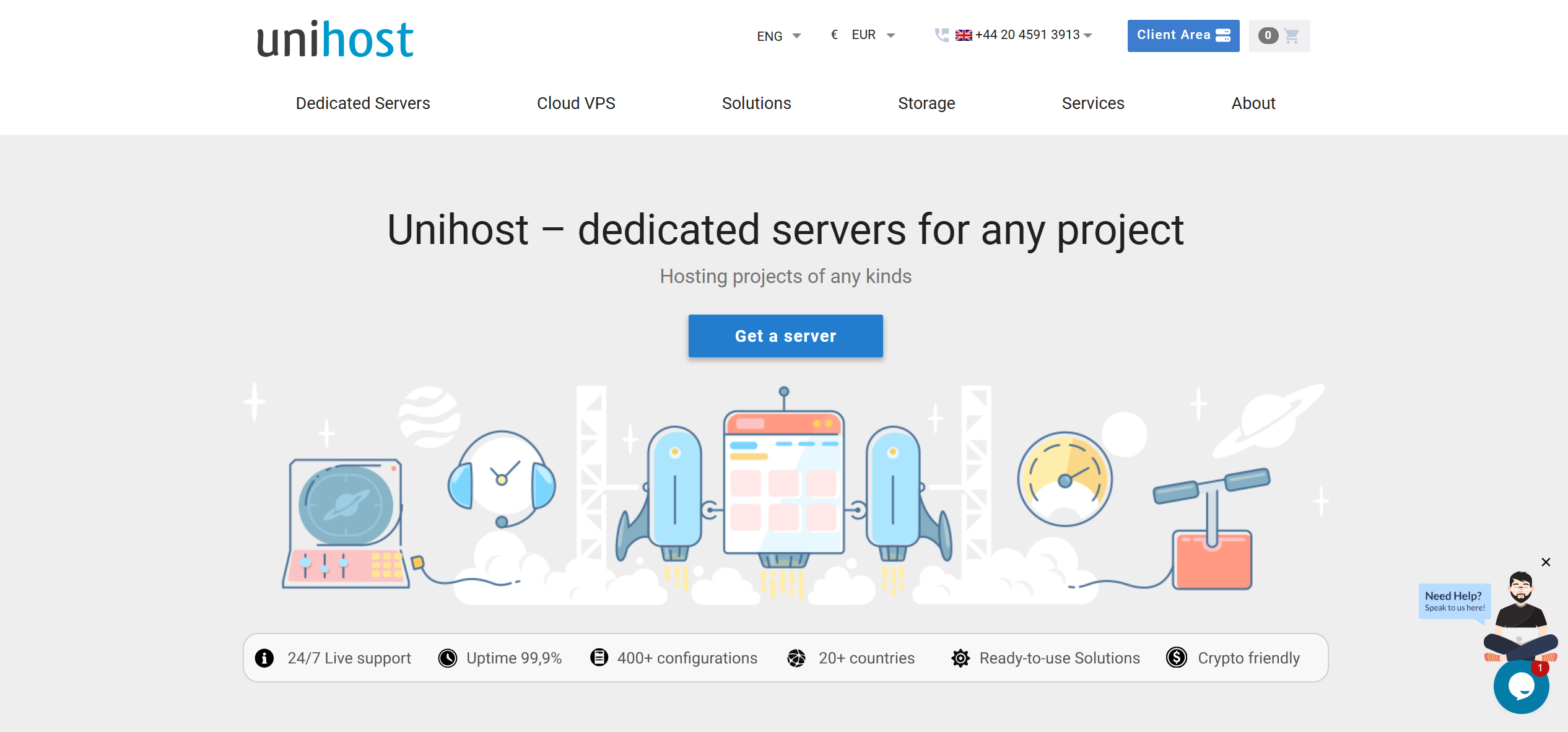Click the UK flag icon
This screenshot has width=1568, height=732.
click(x=964, y=35)
